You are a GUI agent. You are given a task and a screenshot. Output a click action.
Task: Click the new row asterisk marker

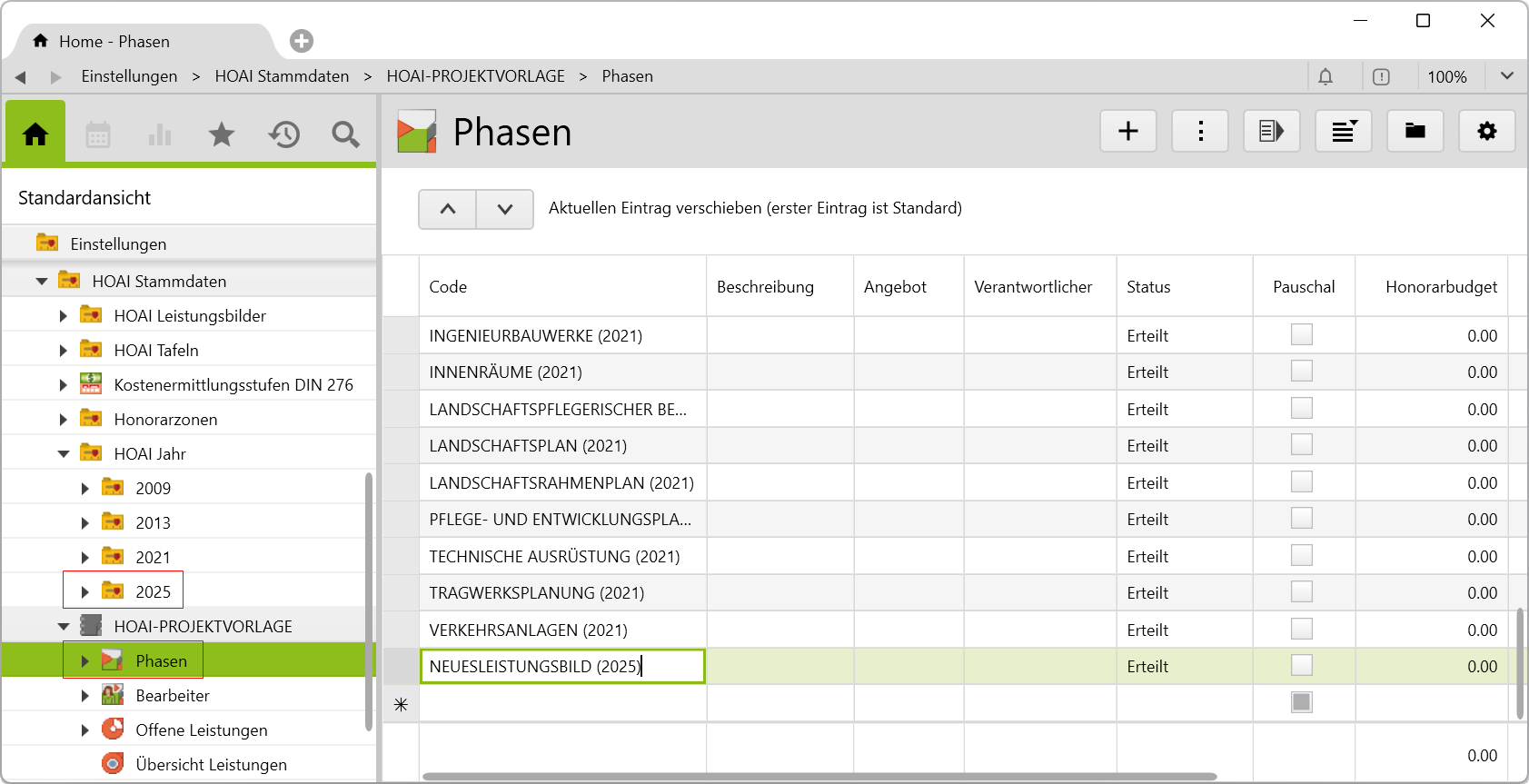coord(401,704)
